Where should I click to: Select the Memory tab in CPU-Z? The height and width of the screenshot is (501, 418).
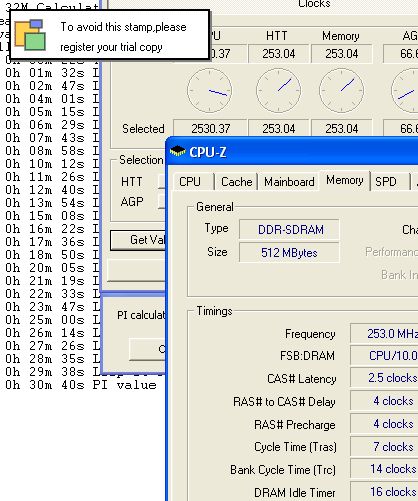[x=345, y=180]
